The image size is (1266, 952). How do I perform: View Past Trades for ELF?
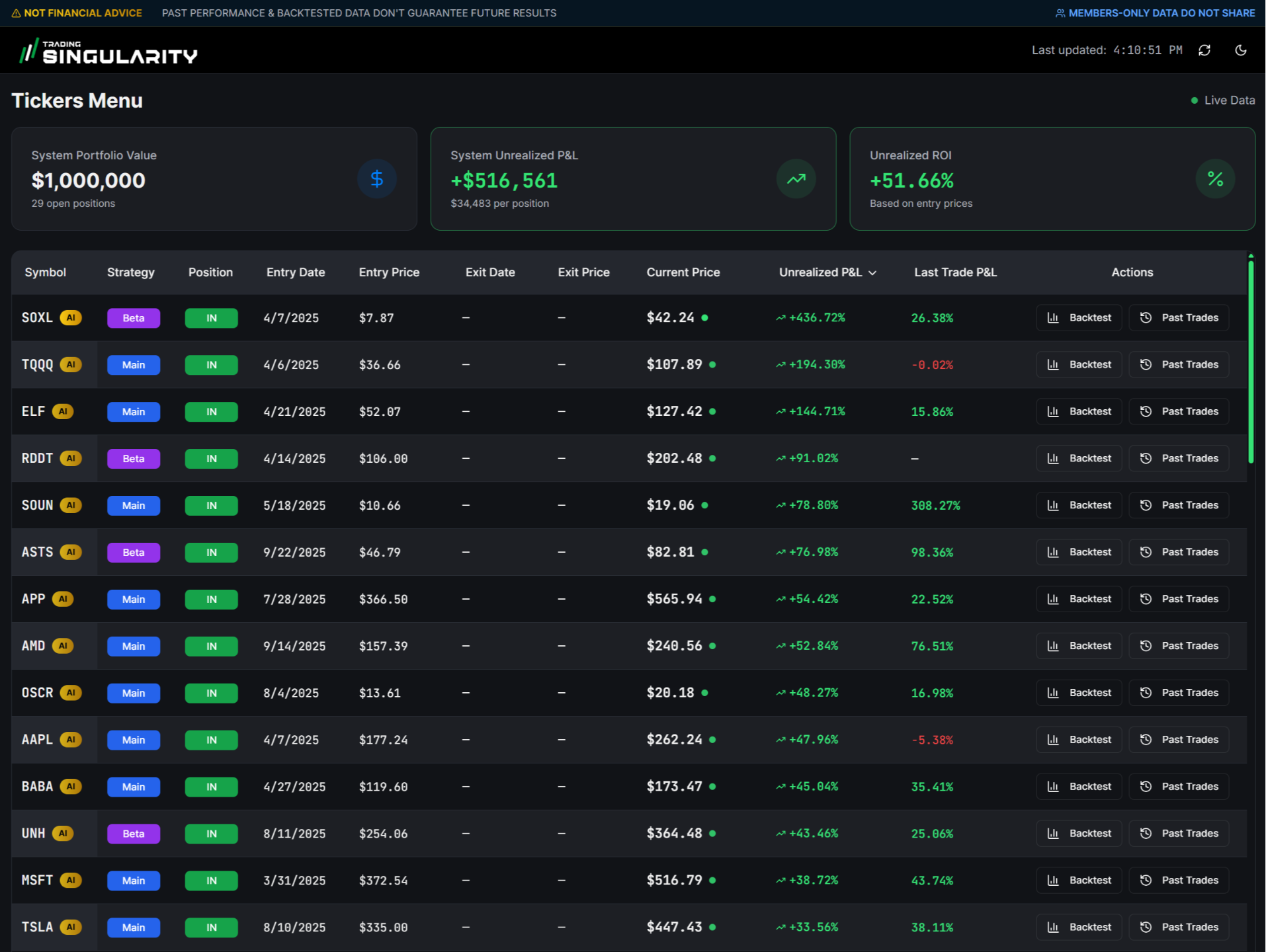1179,411
